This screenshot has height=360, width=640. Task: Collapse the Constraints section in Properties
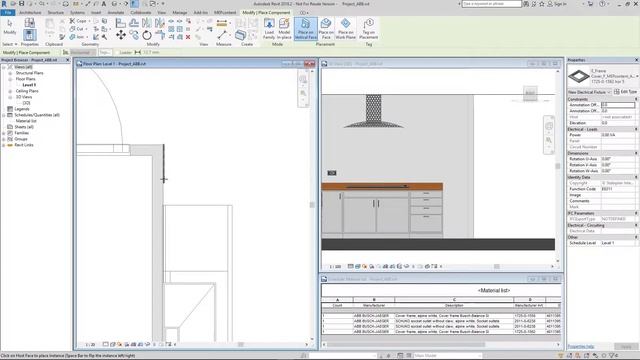(x=636, y=99)
